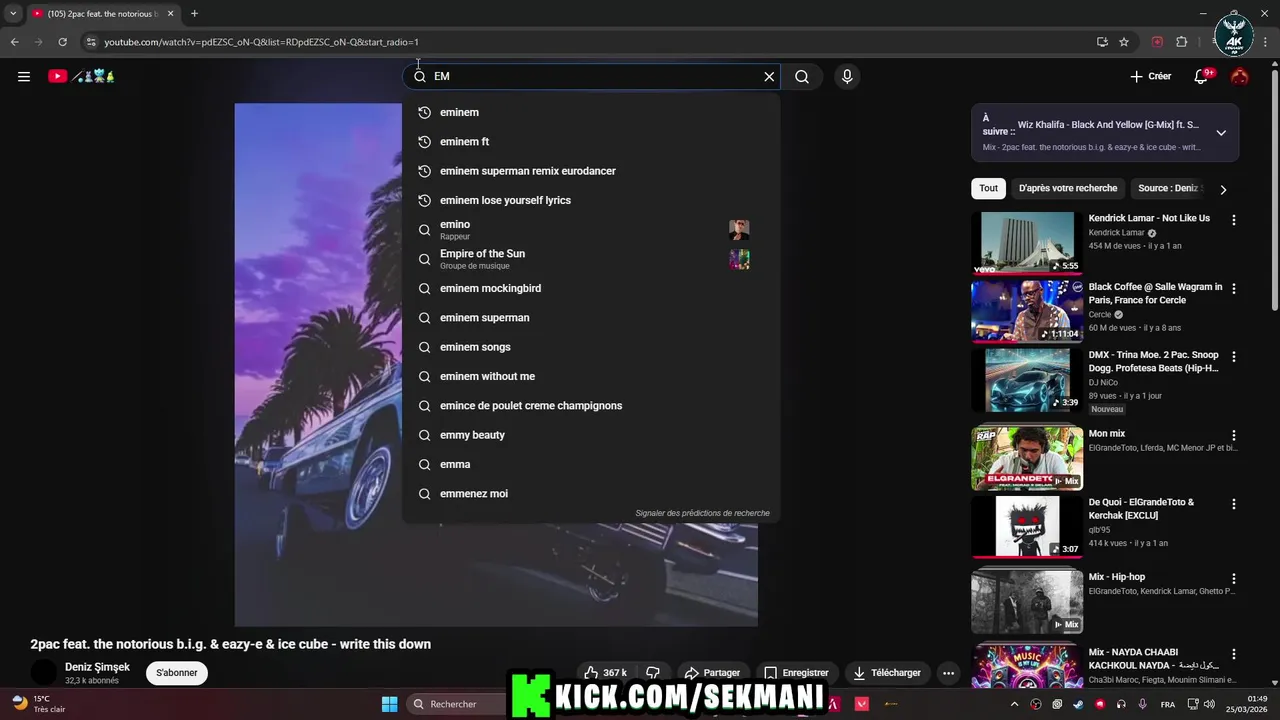Click the taskbar Rechercher search box
The image size is (1280, 720).
pyautogui.click(x=456, y=704)
